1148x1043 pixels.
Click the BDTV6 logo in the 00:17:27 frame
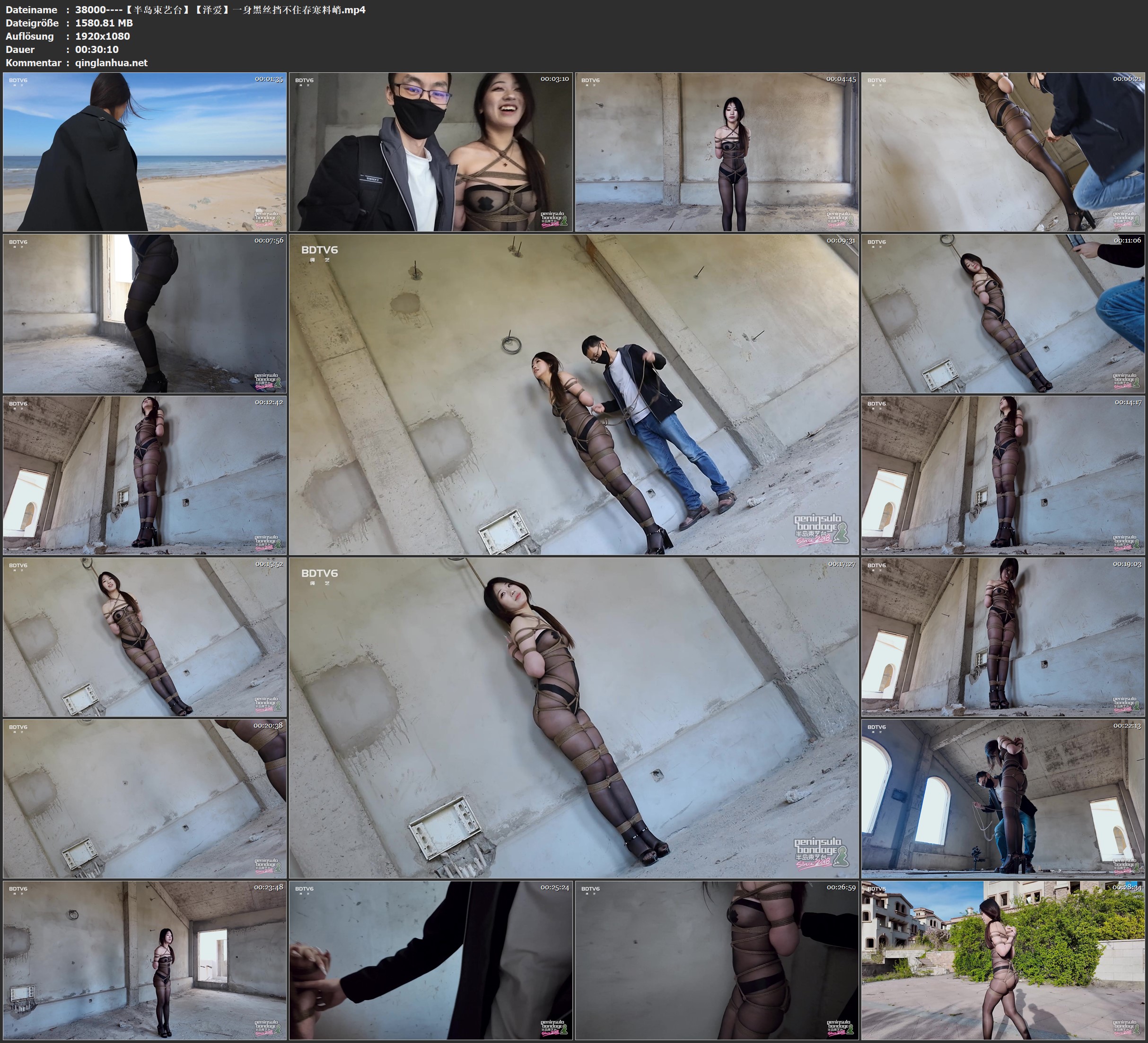pyautogui.click(x=319, y=574)
